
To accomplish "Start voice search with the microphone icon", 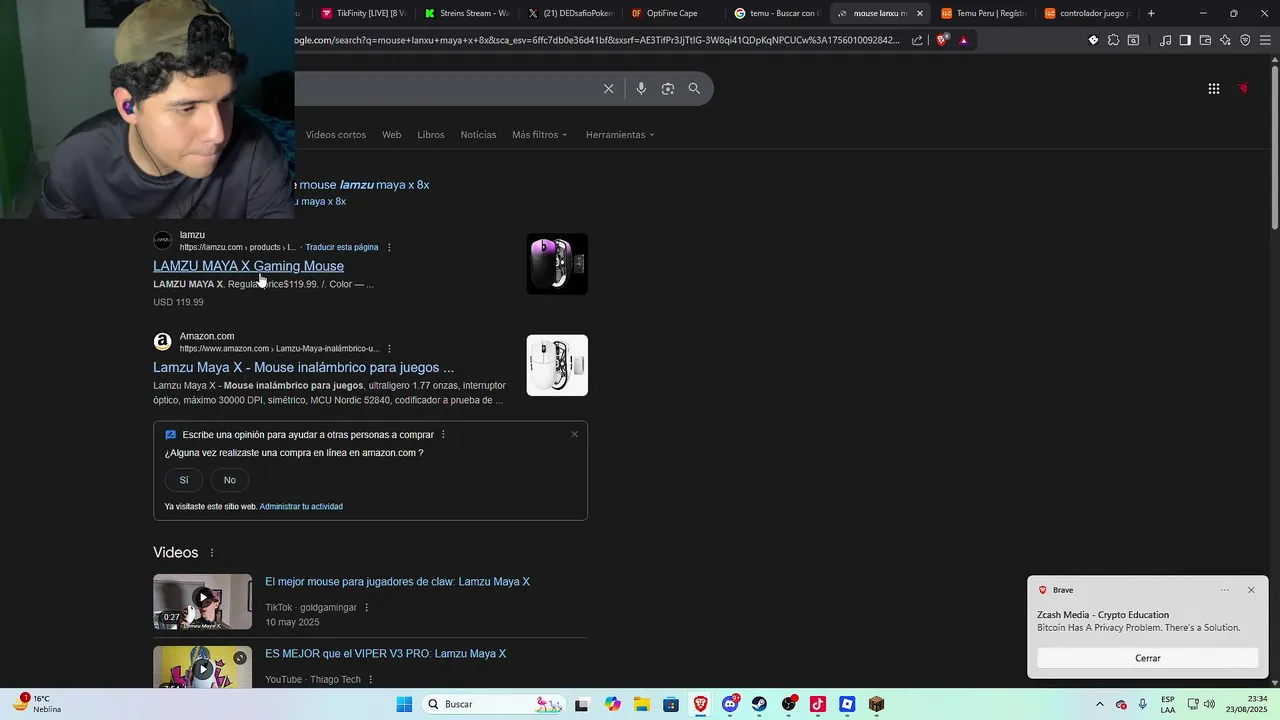I will point(641,89).
